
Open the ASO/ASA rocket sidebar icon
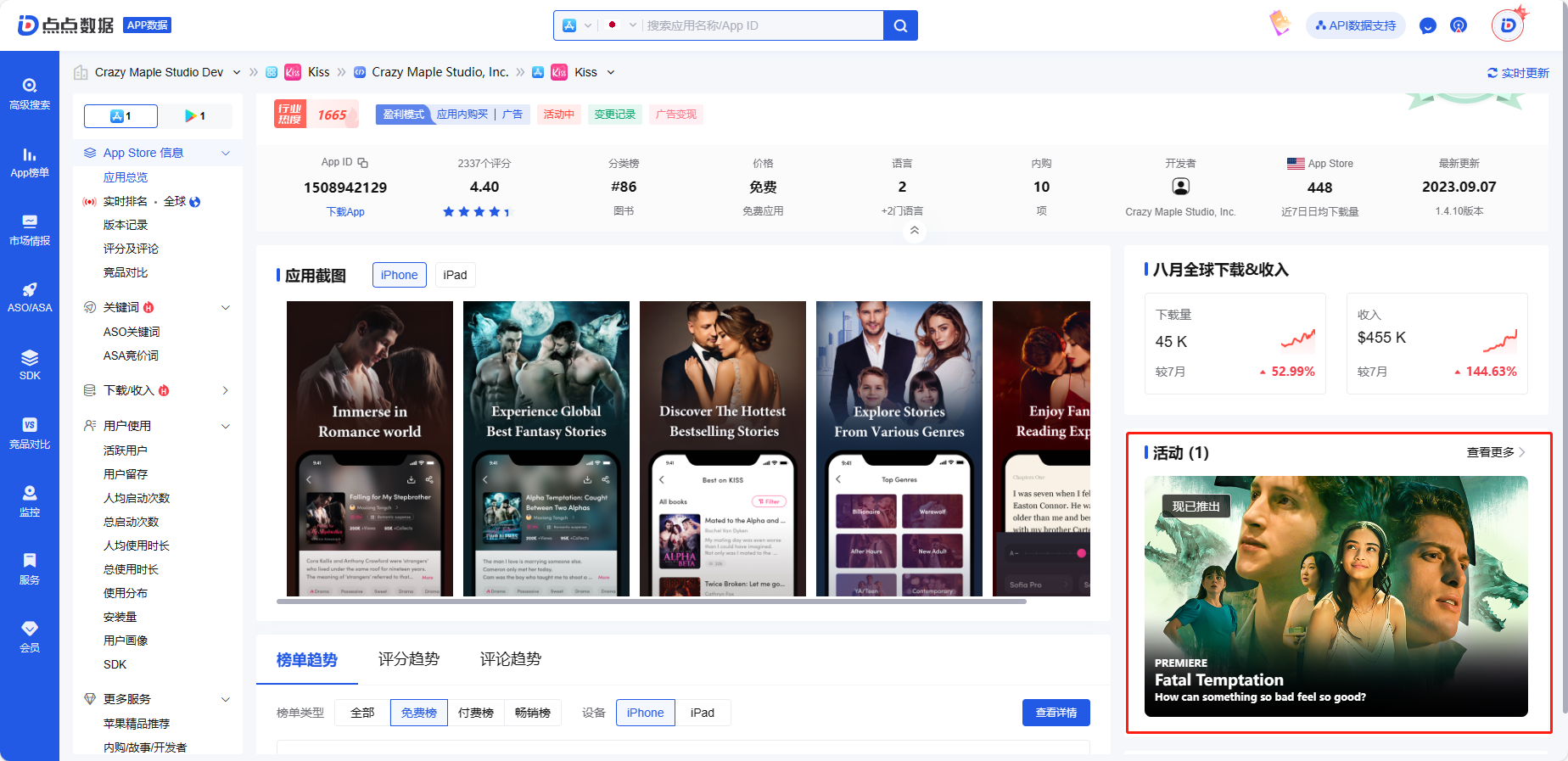click(x=30, y=298)
